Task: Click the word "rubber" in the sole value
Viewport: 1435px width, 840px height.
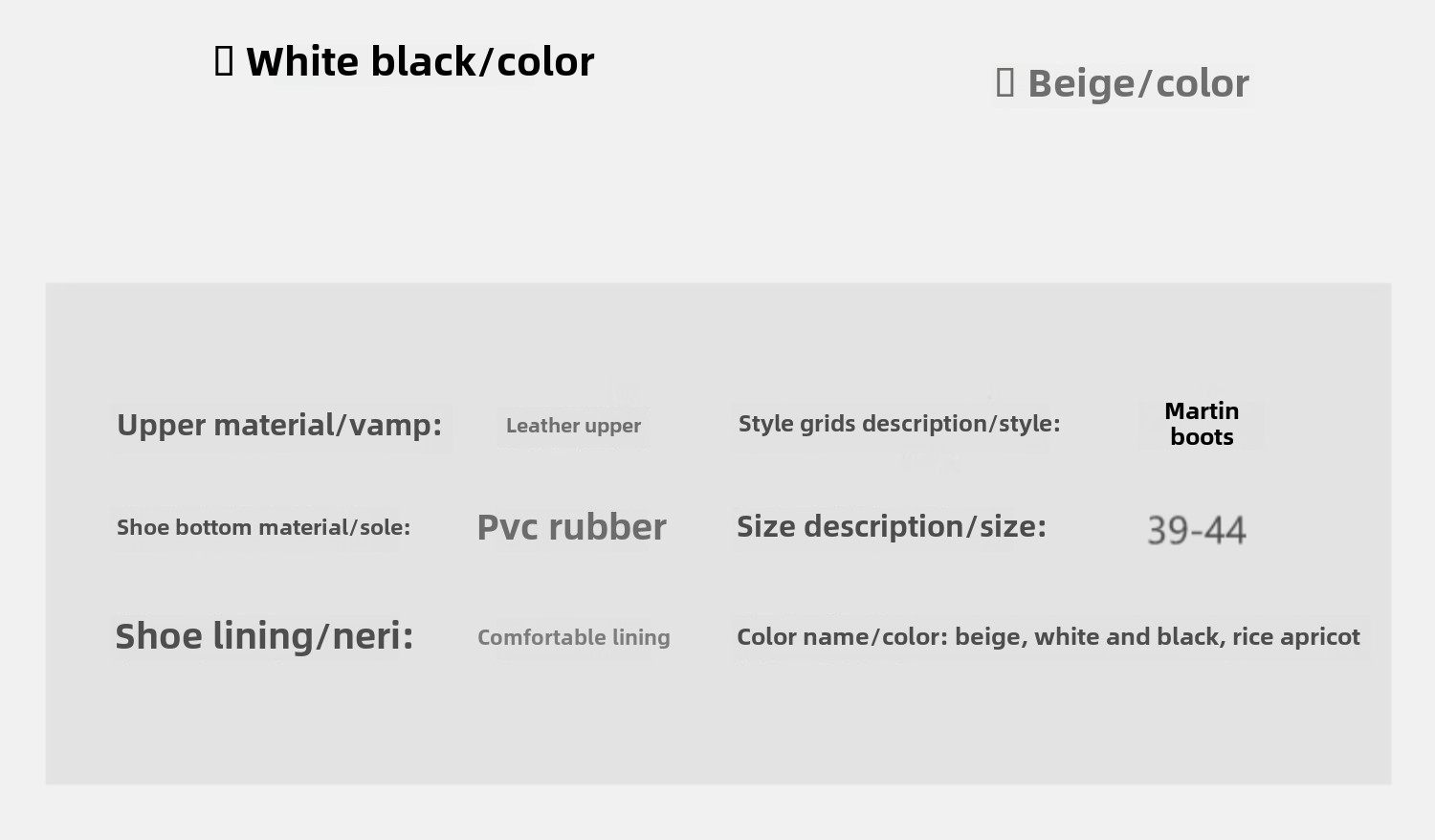Action: click(607, 527)
